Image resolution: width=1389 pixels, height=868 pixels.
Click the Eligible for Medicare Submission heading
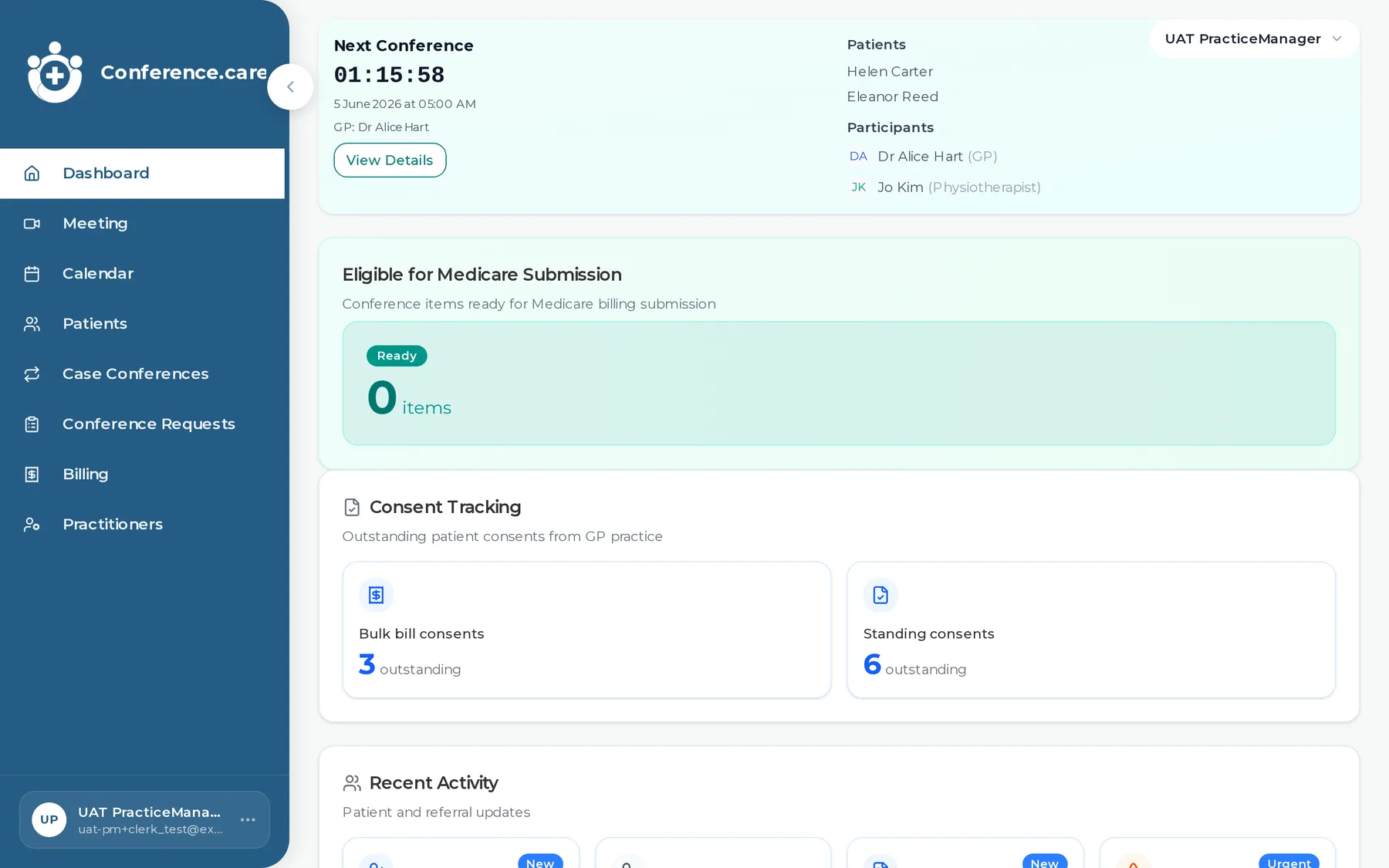pos(482,275)
